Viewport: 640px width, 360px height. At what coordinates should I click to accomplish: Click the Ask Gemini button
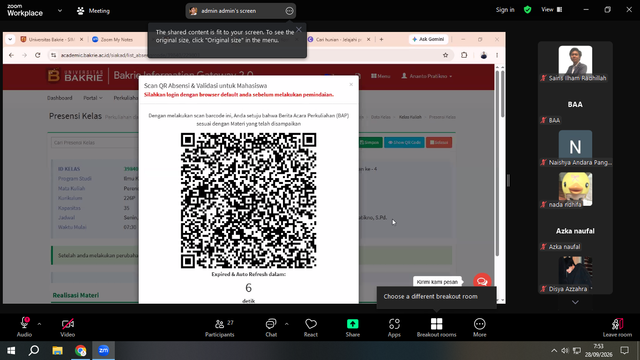click(x=428, y=39)
